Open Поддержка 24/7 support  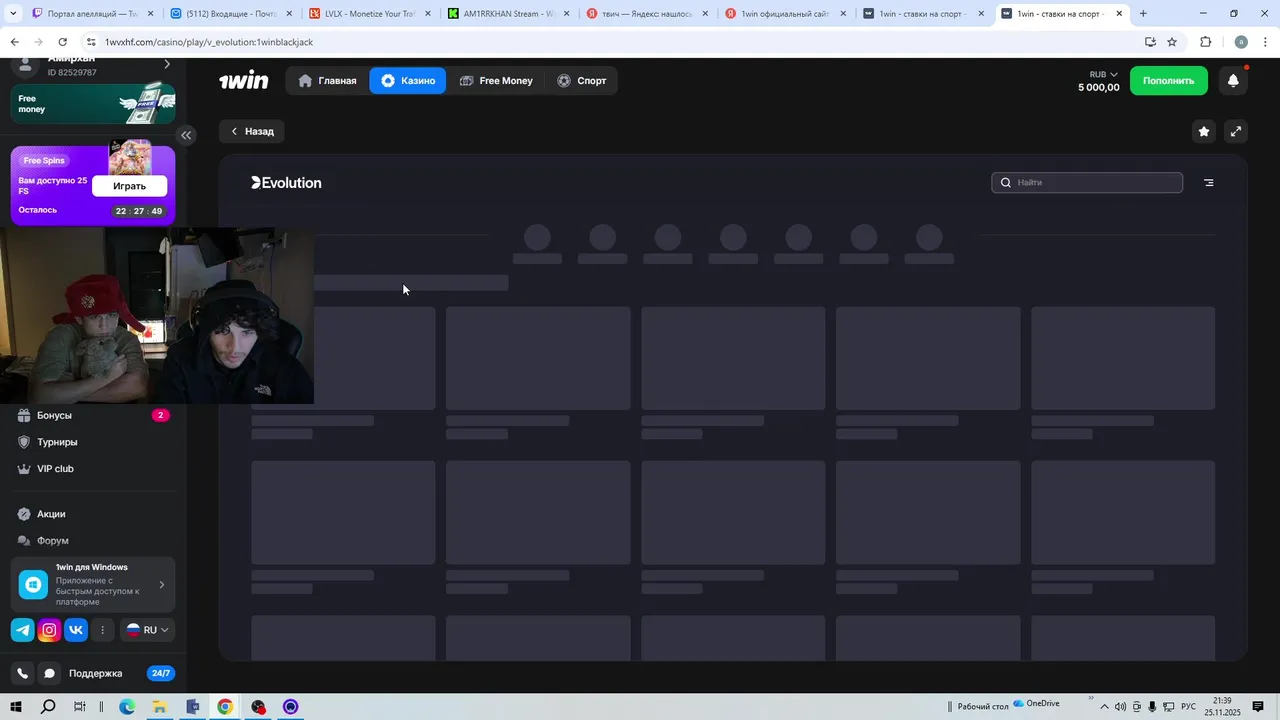[95, 674]
